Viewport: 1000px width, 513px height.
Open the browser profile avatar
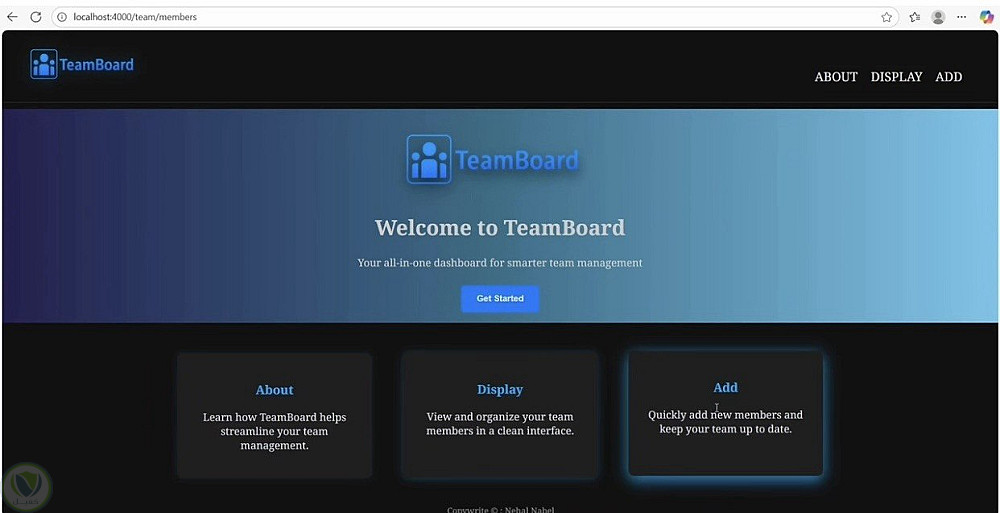(938, 17)
